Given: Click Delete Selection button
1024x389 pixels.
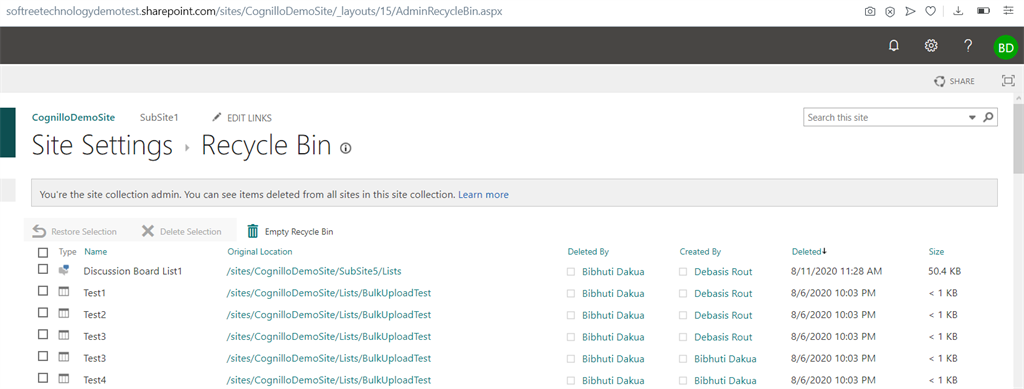Looking at the screenshot, I should coord(182,232).
